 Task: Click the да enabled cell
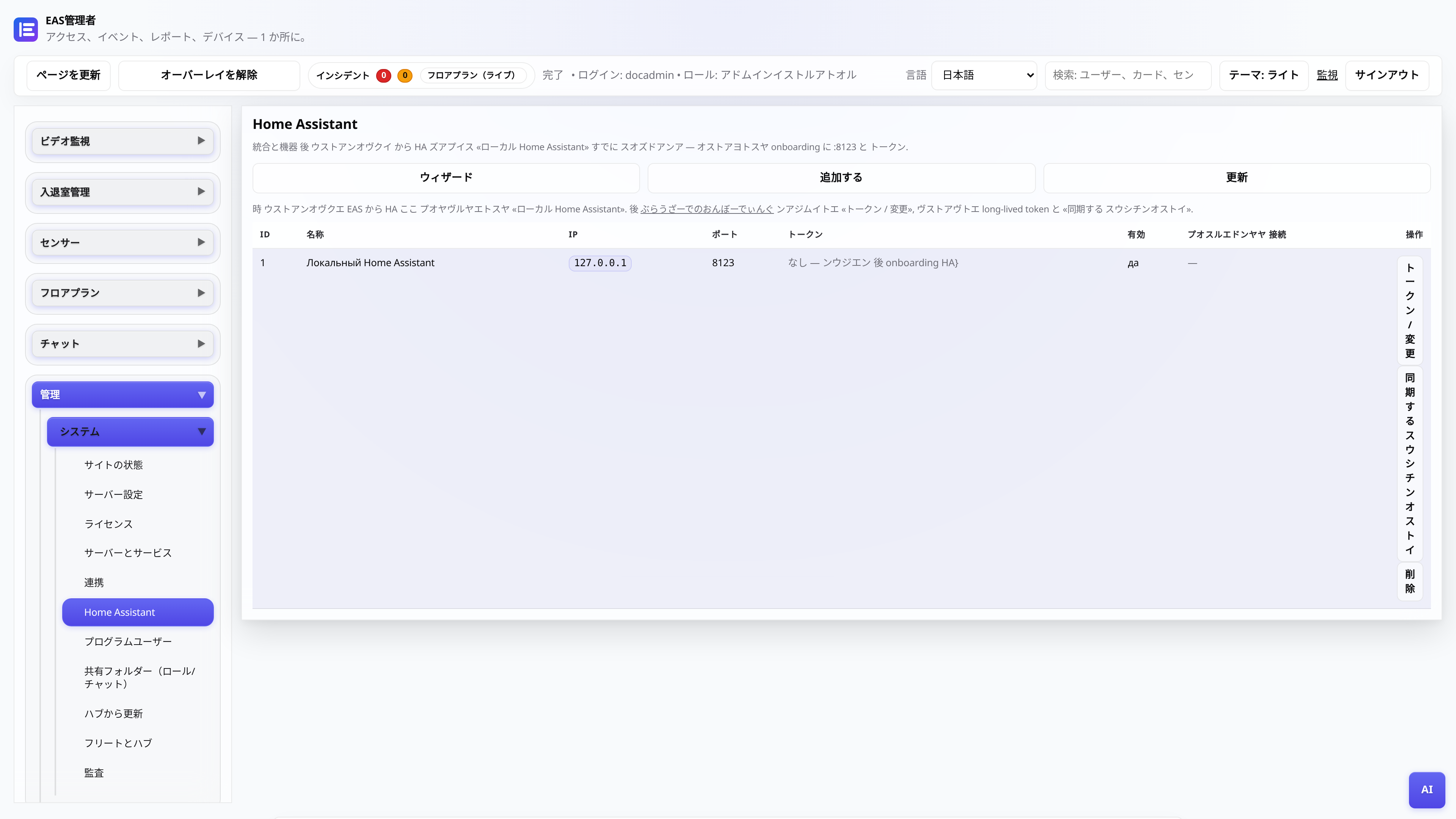[1133, 263]
